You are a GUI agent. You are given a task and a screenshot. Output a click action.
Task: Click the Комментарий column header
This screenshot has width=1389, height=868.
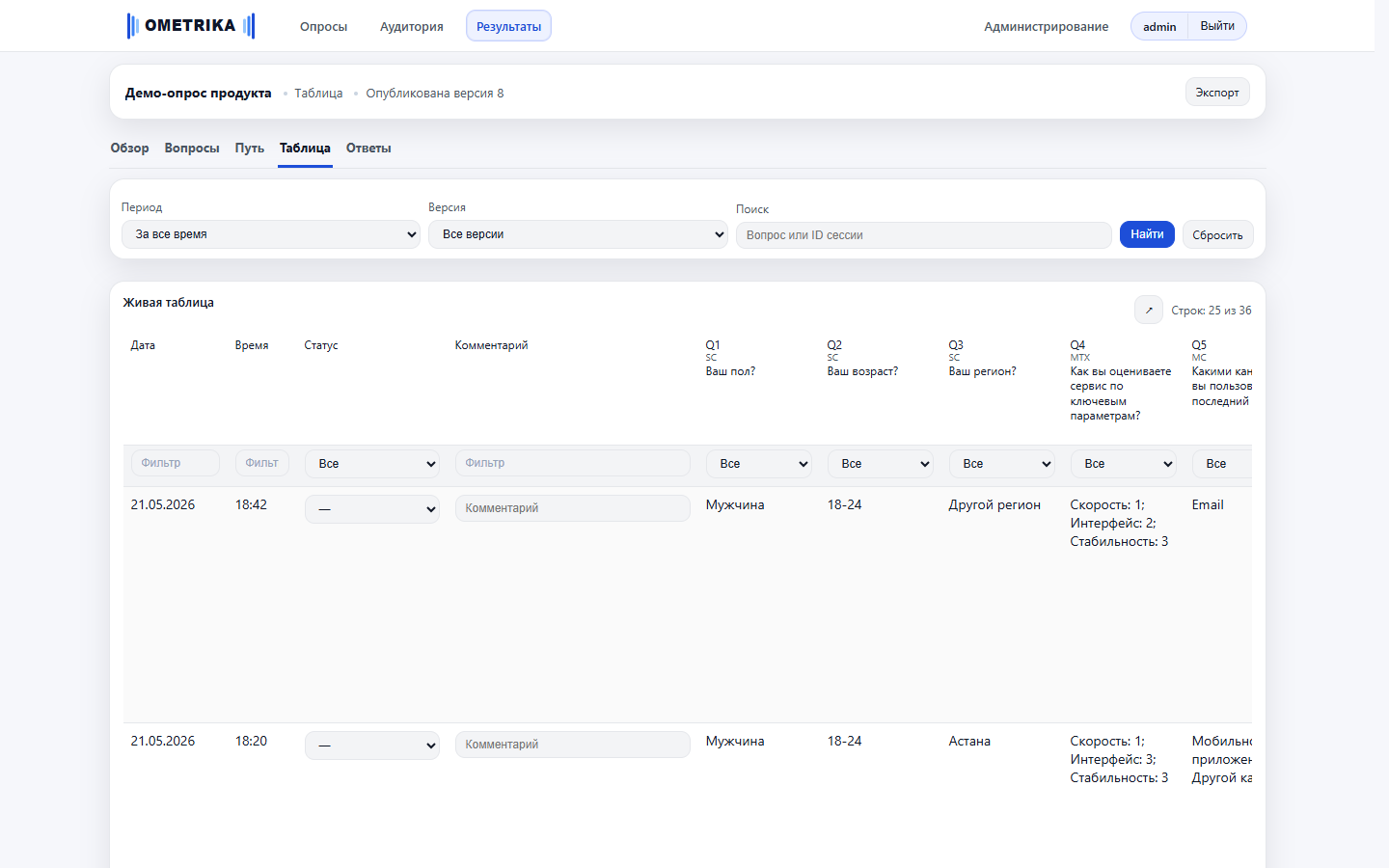492,345
